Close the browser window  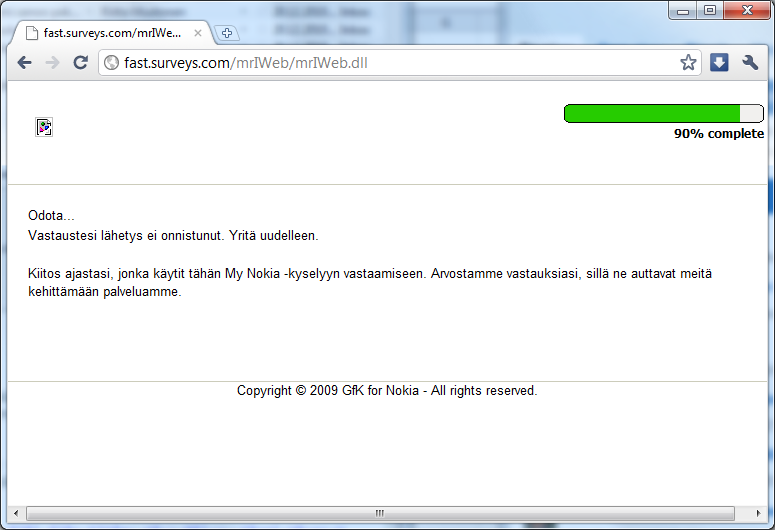(x=745, y=10)
